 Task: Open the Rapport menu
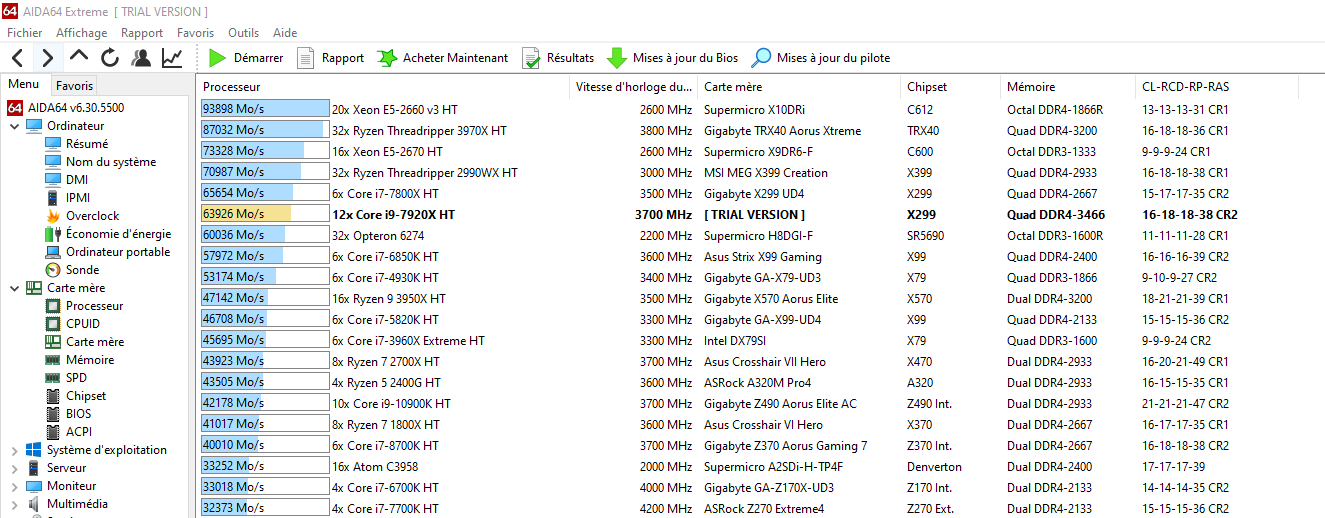coord(142,33)
